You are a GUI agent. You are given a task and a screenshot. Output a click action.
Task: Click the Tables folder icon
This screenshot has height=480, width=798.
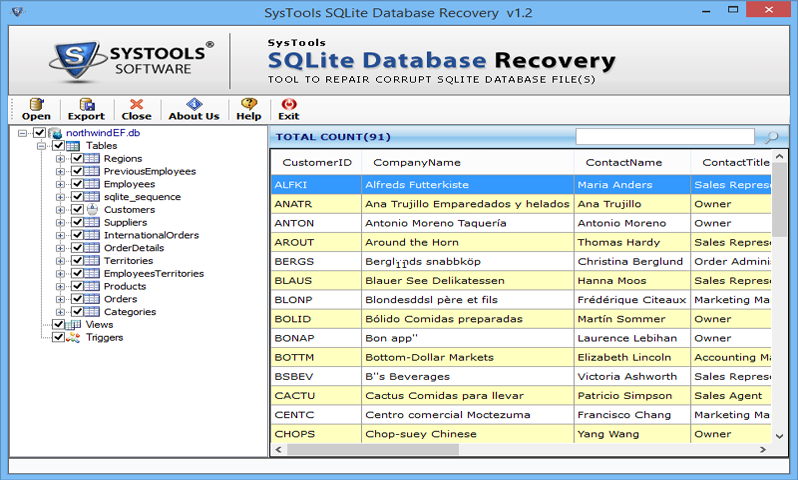(x=73, y=146)
